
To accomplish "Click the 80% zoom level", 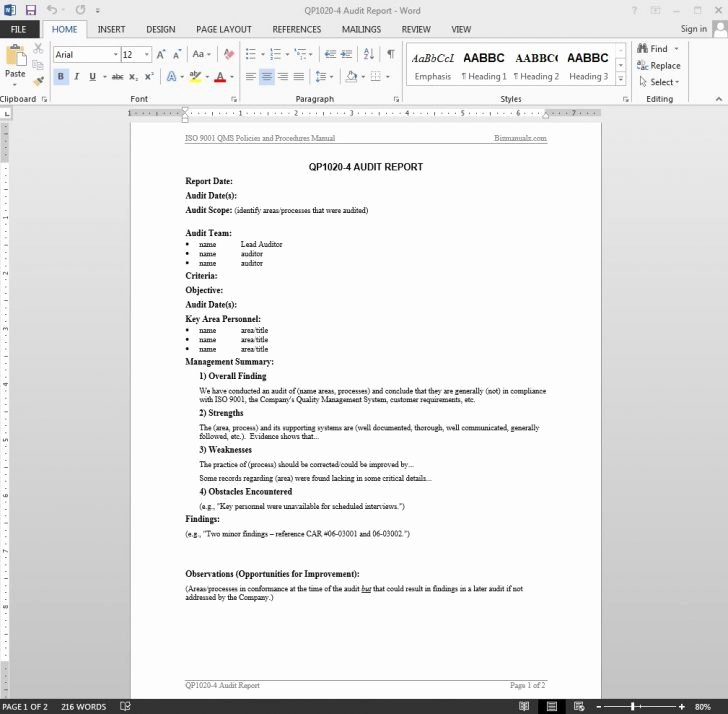I will (702, 707).
